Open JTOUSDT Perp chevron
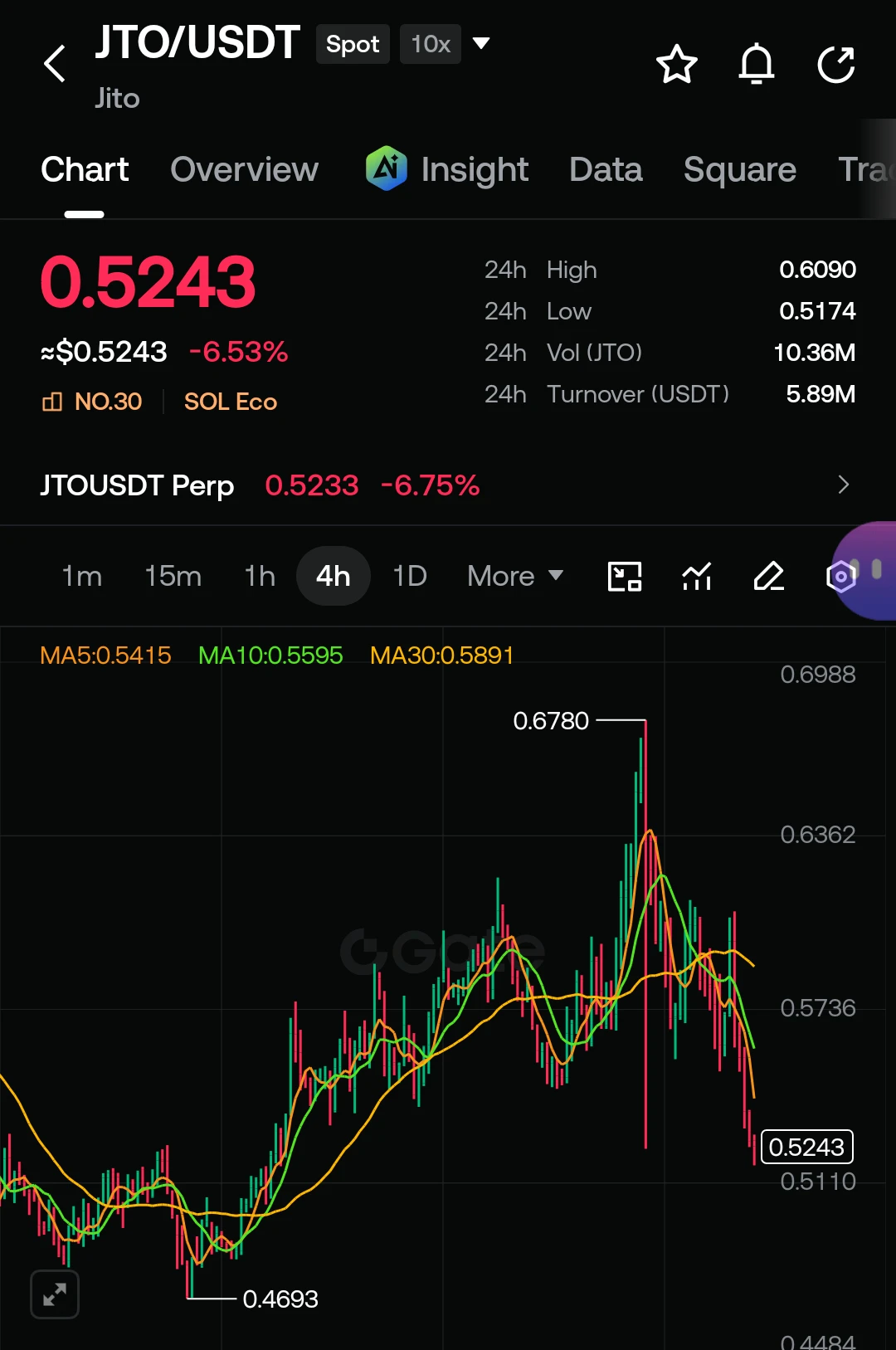 coord(843,485)
